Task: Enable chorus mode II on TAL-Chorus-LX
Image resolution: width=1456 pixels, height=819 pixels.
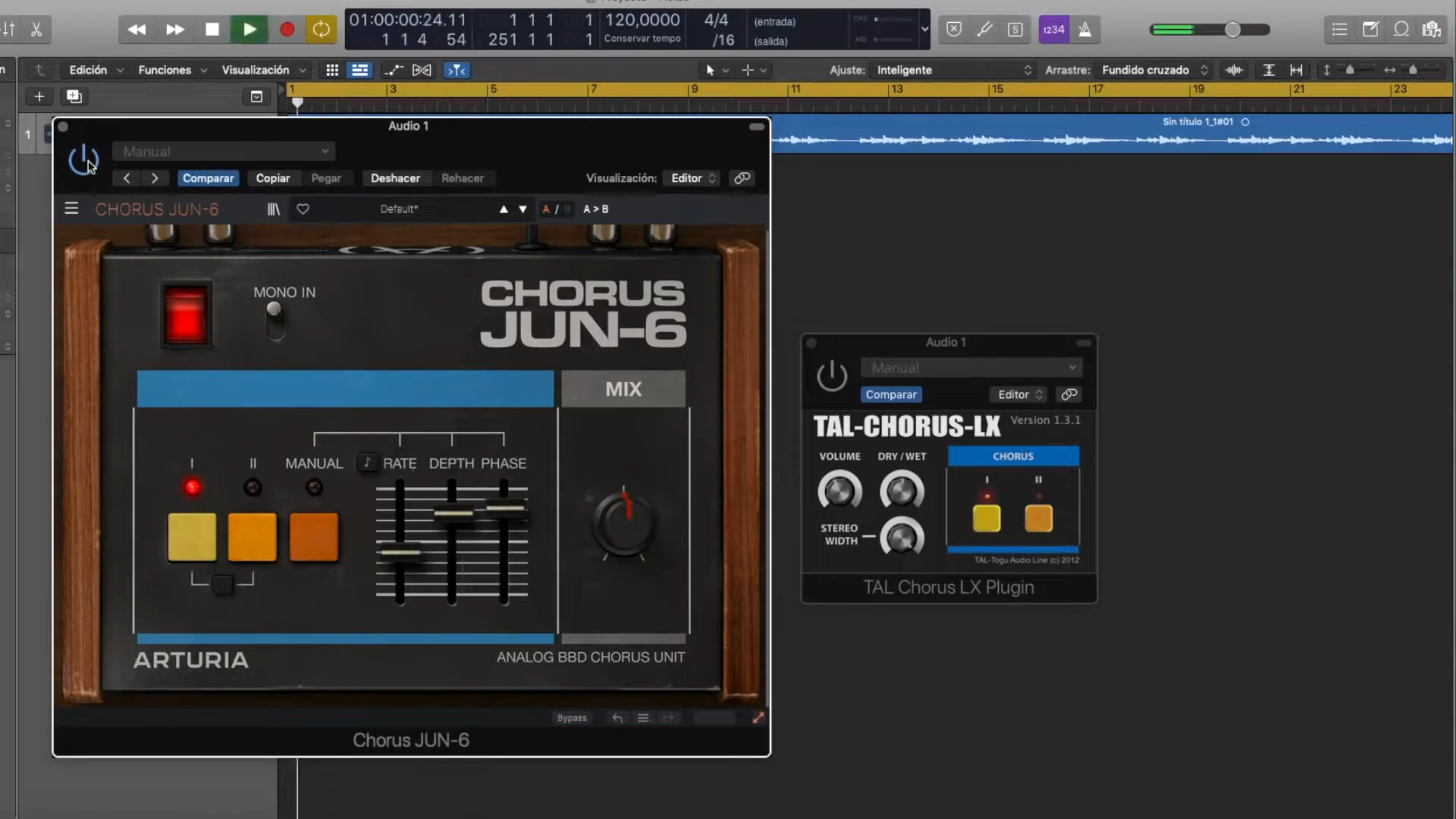Action: coord(1038,519)
